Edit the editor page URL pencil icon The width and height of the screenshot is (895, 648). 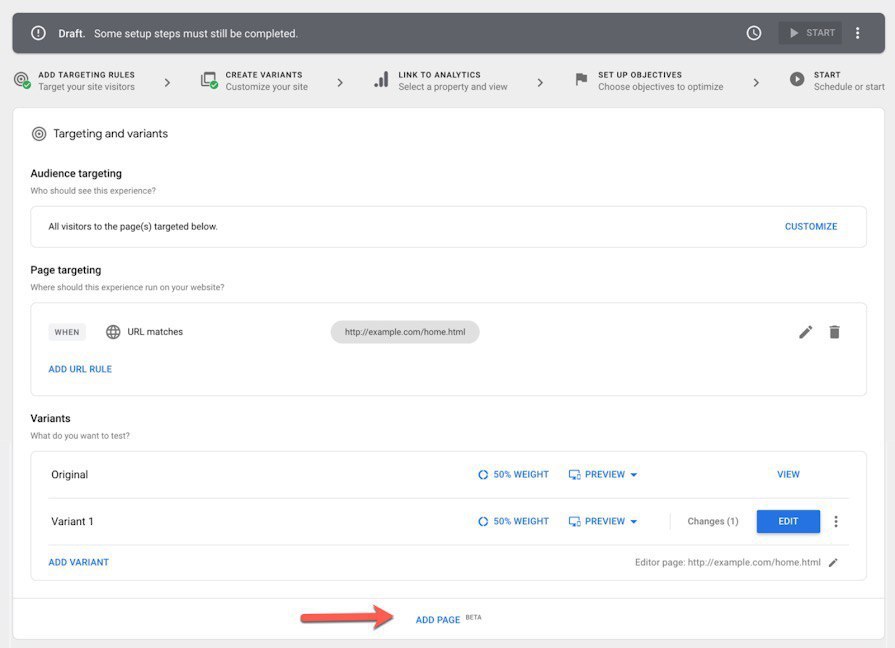click(x=833, y=563)
